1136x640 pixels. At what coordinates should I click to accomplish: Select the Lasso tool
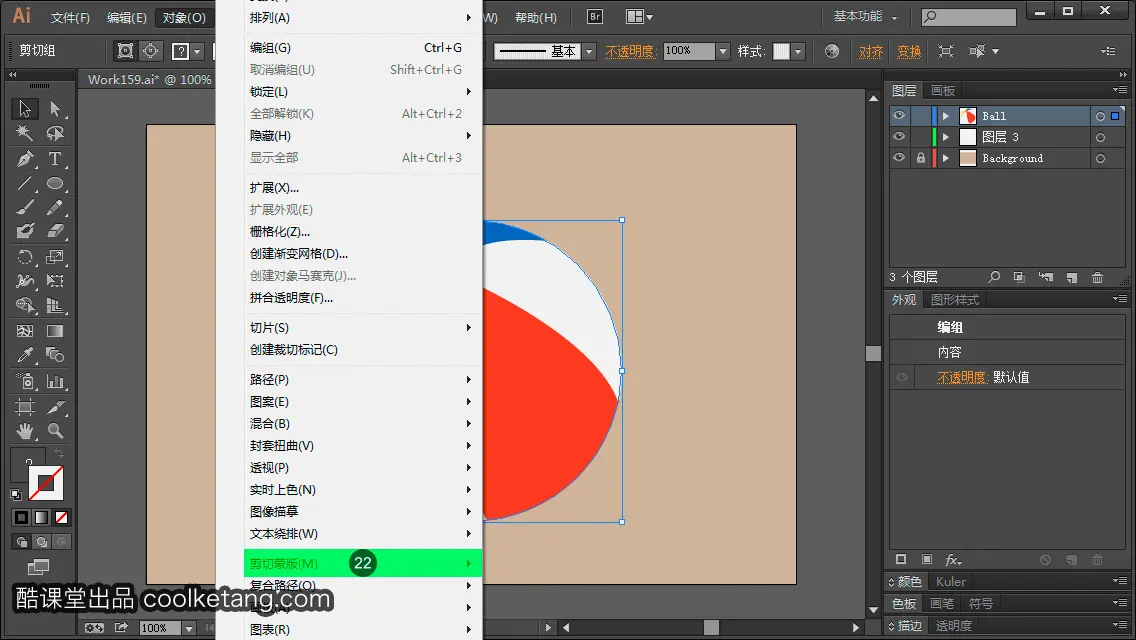click(x=55, y=133)
